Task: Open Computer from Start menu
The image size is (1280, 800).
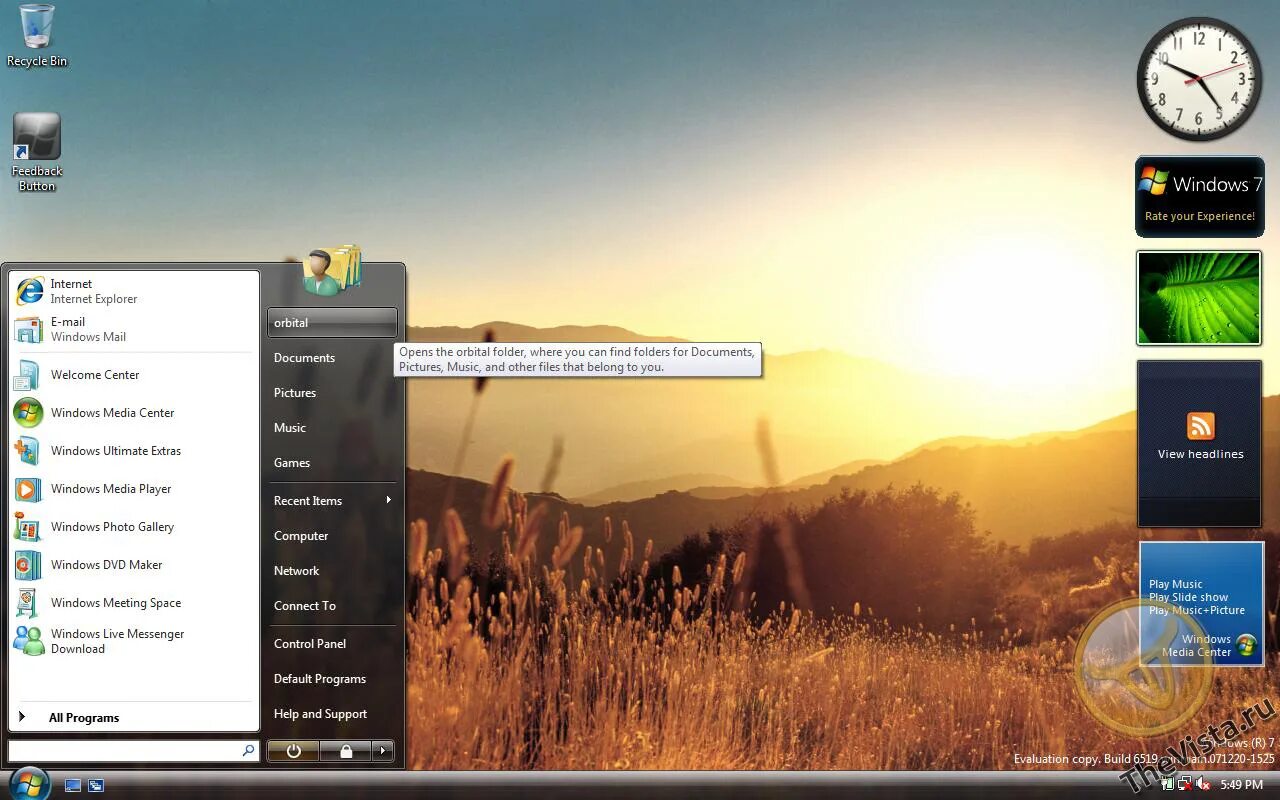Action: 333,536
